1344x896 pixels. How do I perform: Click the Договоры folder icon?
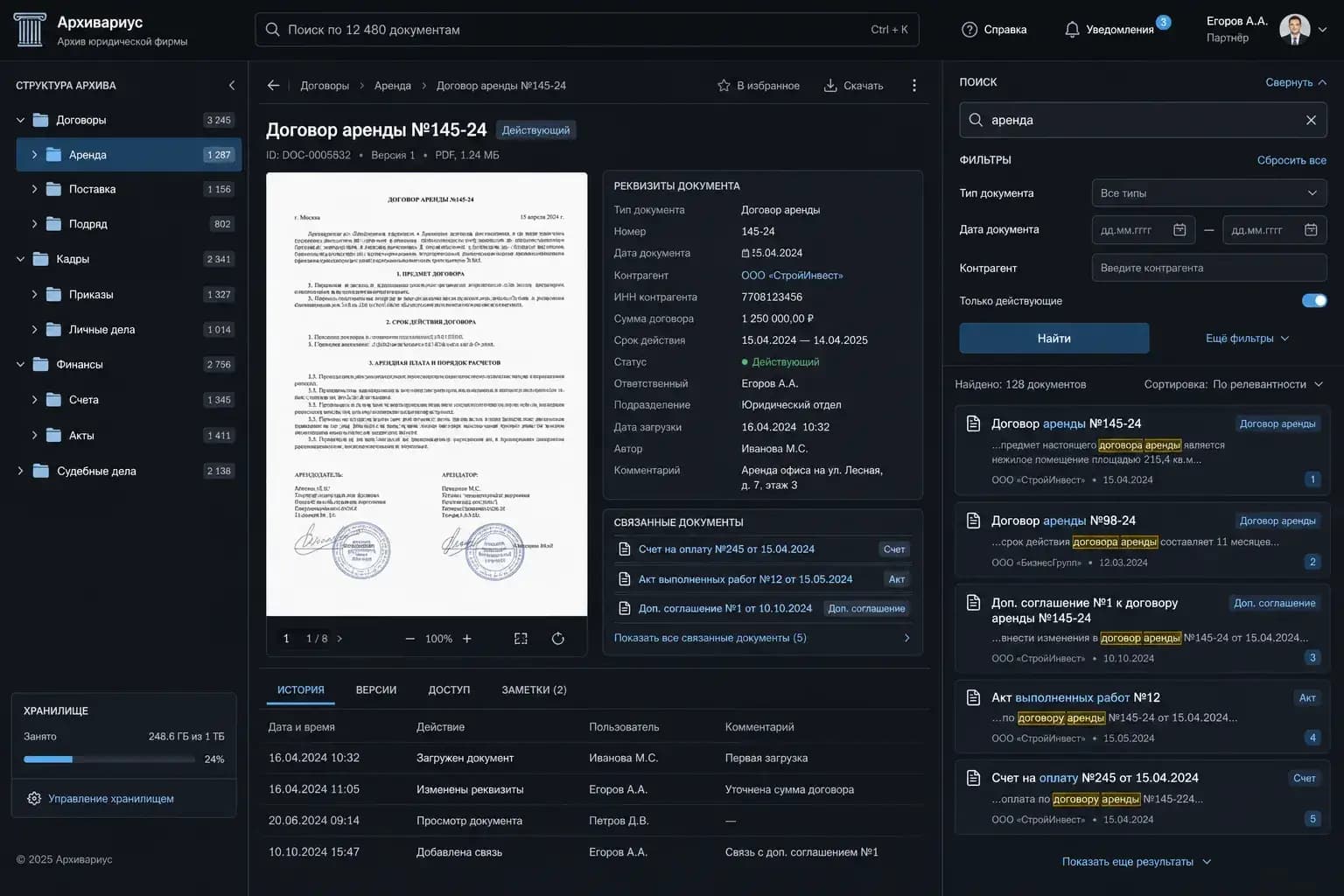click(40, 120)
